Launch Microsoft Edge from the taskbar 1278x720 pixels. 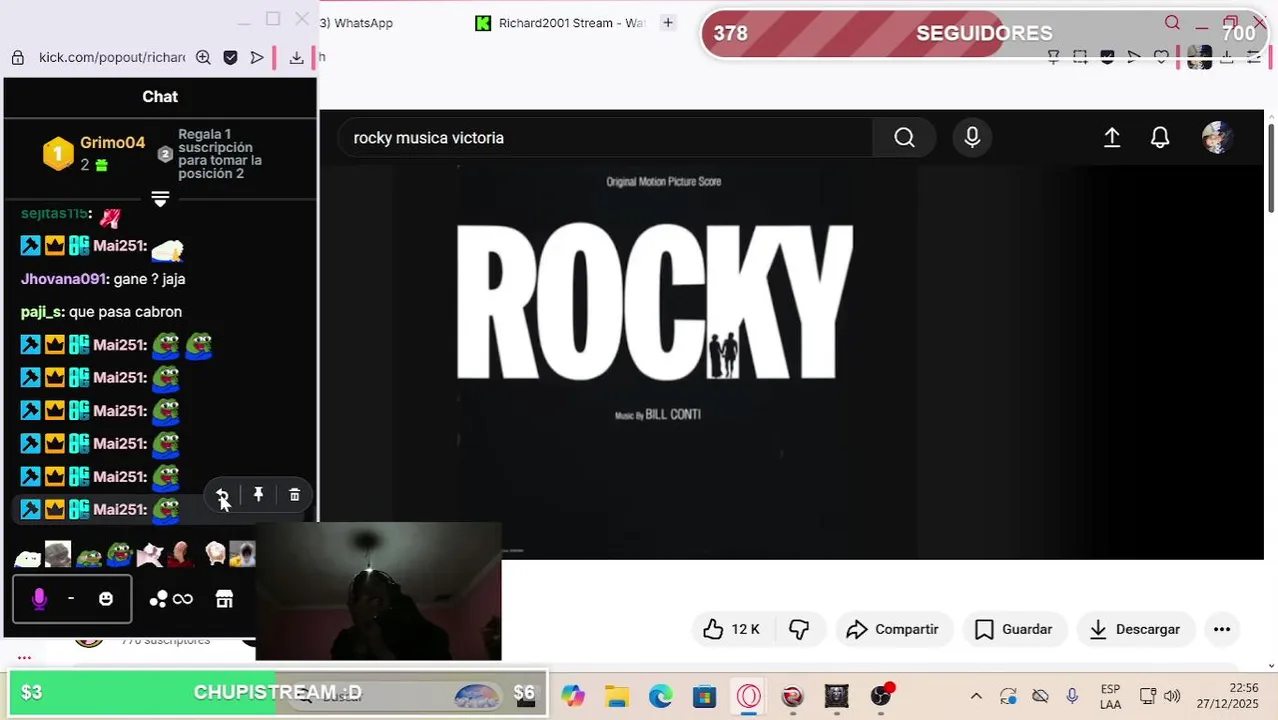tap(661, 696)
